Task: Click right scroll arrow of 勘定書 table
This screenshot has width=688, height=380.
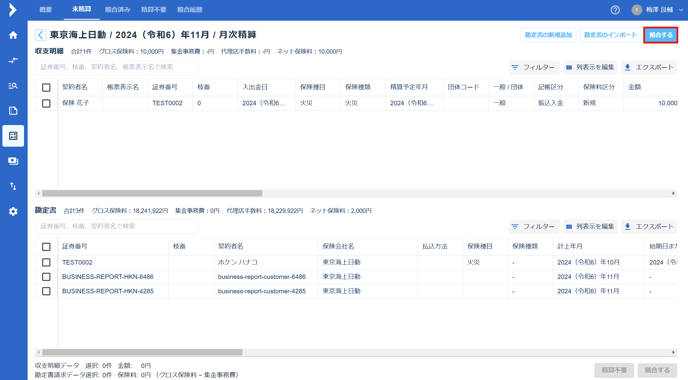Action: (x=673, y=352)
